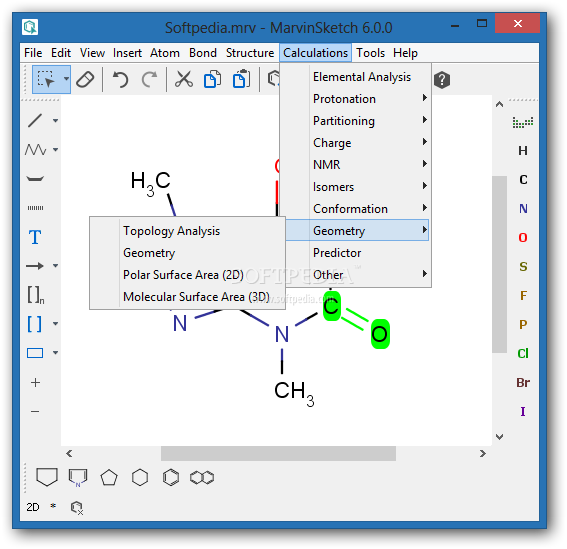Select the repeating group brackets n tool
This screenshot has width=567, height=549.
pos(36,295)
